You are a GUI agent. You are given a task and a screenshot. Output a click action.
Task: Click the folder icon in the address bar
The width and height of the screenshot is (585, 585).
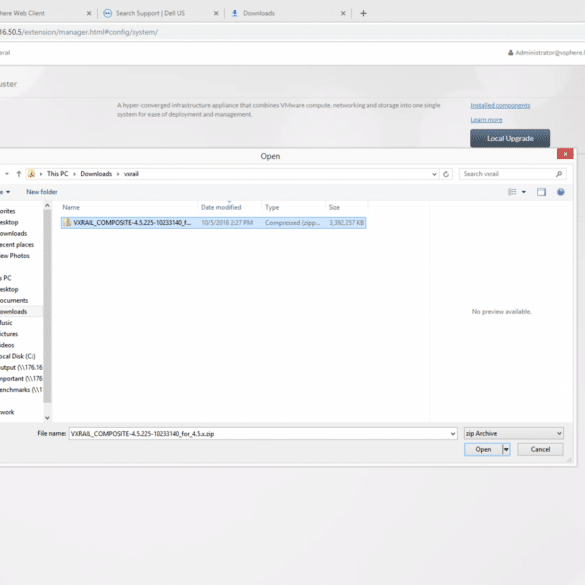pyautogui.click(x=31, y=174)
